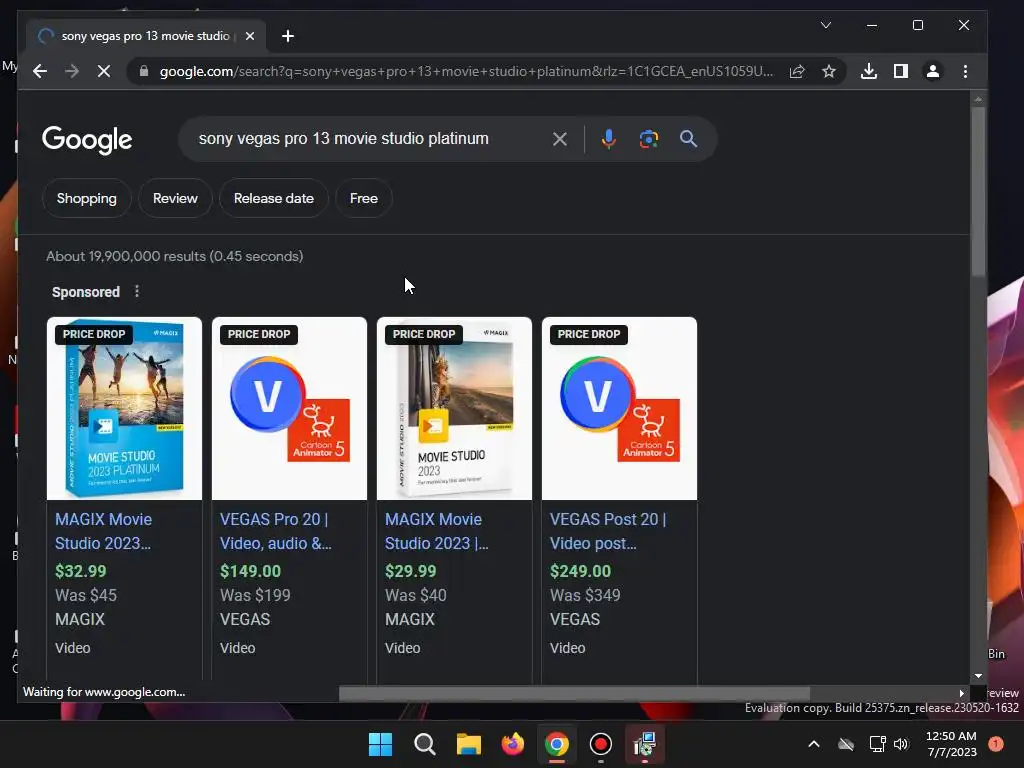The height and width of the screenshot is (768, 1024).
Task: Click the scroll right arrow
Action: (961, 693)
